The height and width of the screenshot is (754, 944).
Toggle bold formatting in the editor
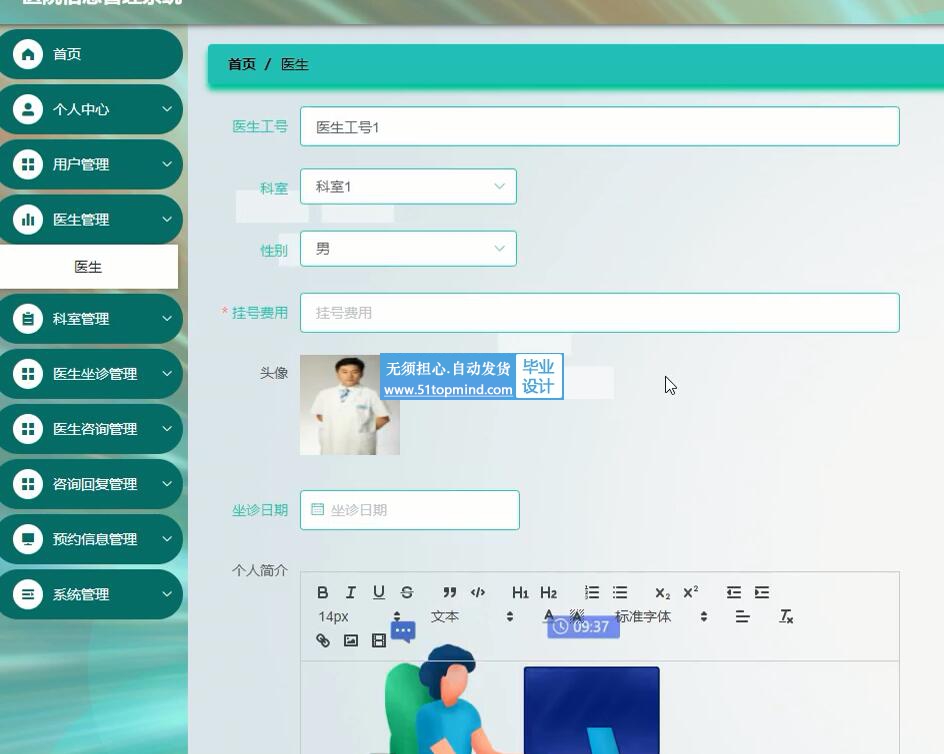point(323,593)
